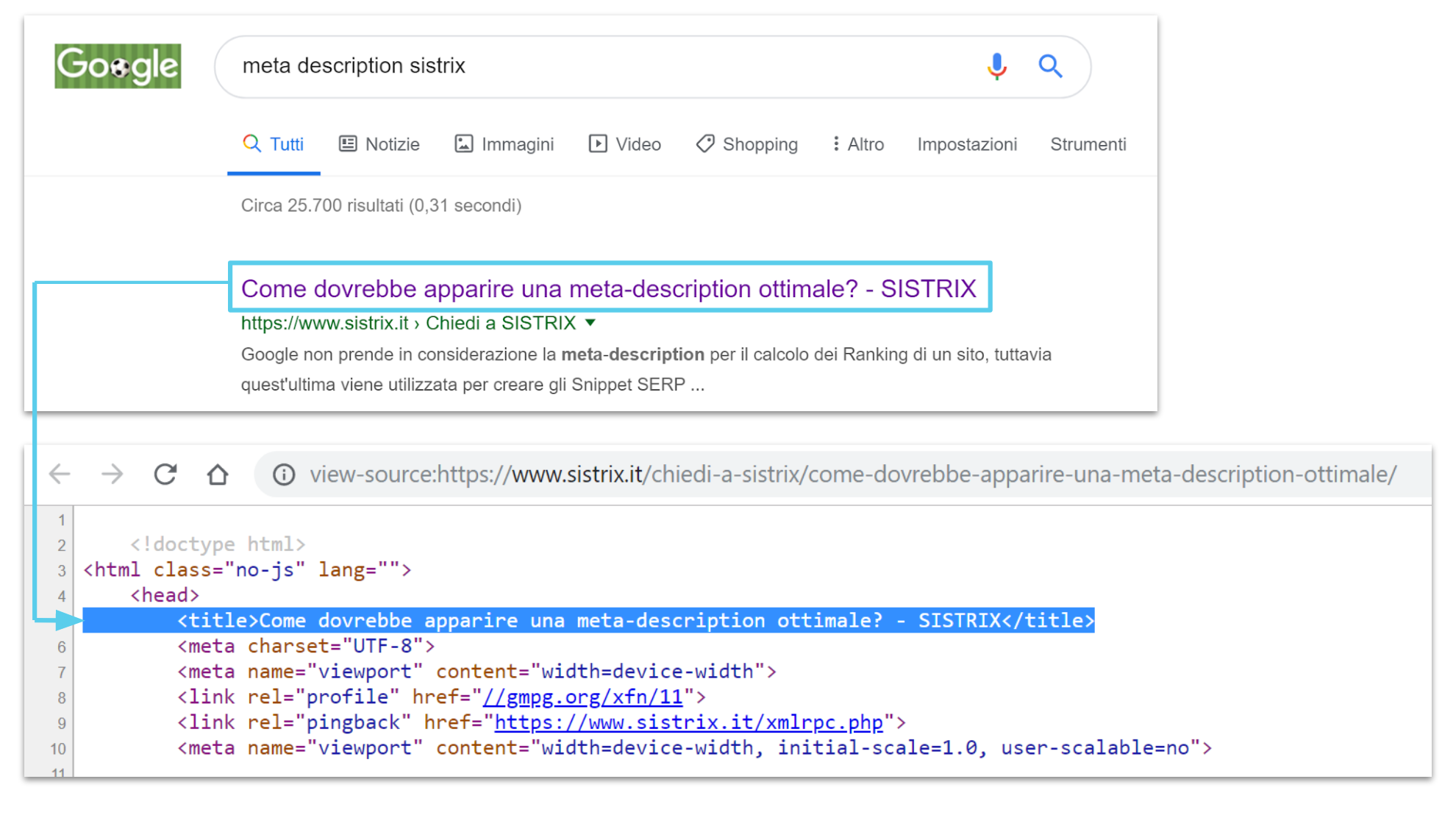The height and width of the screenshot is (818, 1456).
Task: Open the SISTRIX meta-description result title
Action: pos(608,288)
